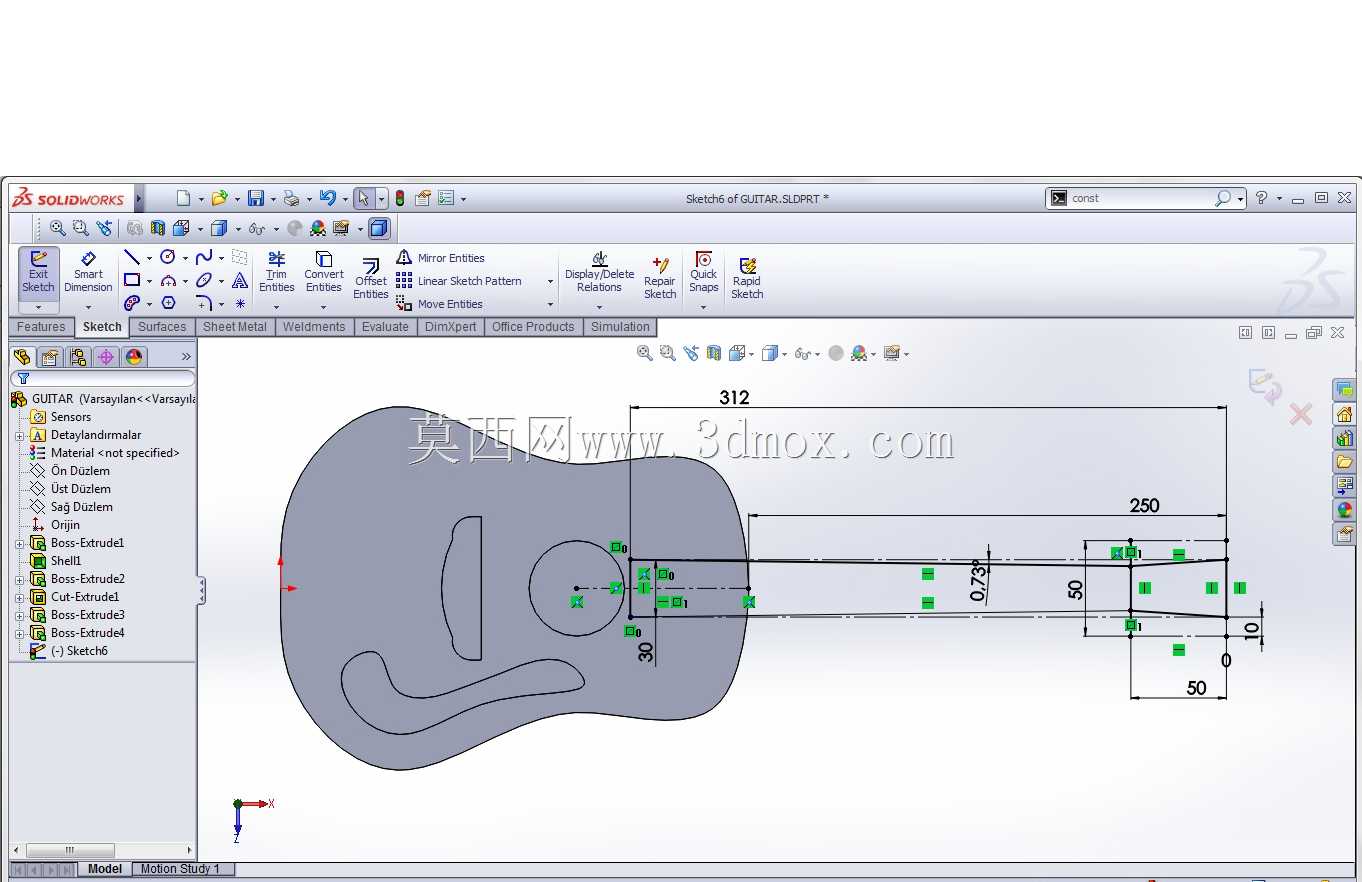Click the 312 dimension text
The image size is (1362, 882).
[x=734, y=397]
